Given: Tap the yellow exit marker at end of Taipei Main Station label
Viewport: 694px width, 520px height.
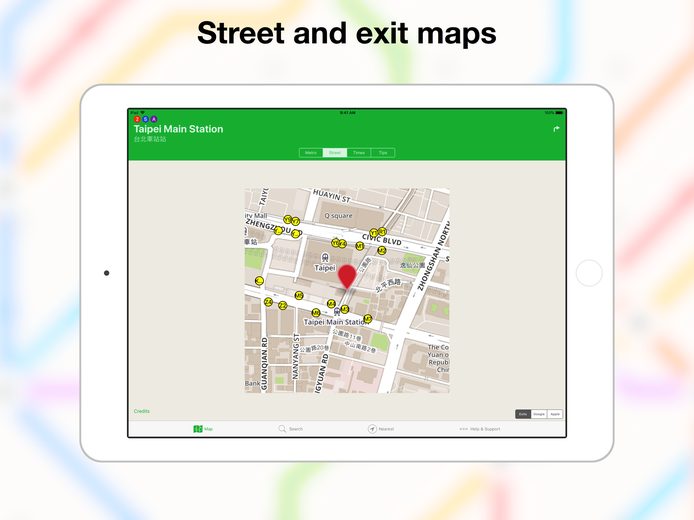Looking at the screenshot, I should (x=368, y=319).
